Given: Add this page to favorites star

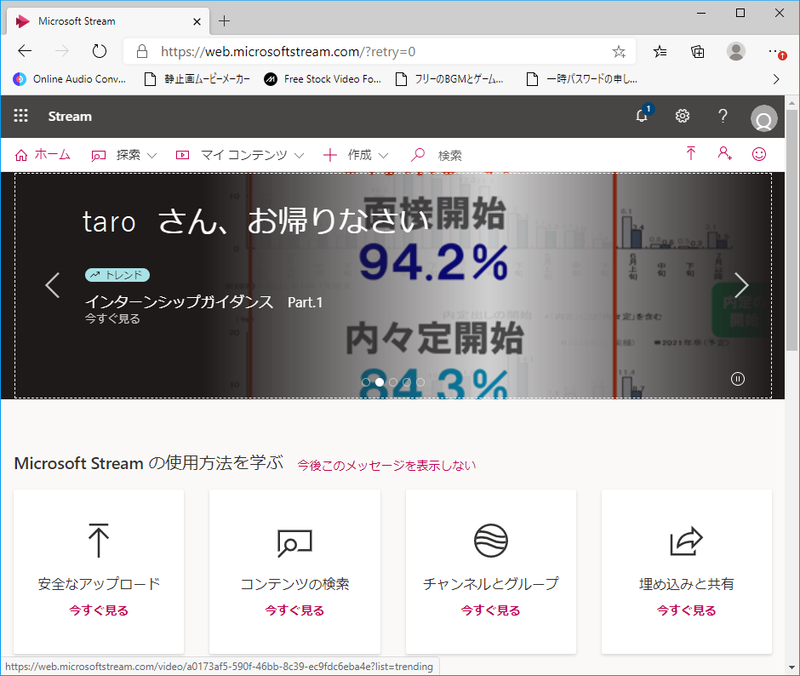Looking at the screenshot, I should tap(619, 52).
